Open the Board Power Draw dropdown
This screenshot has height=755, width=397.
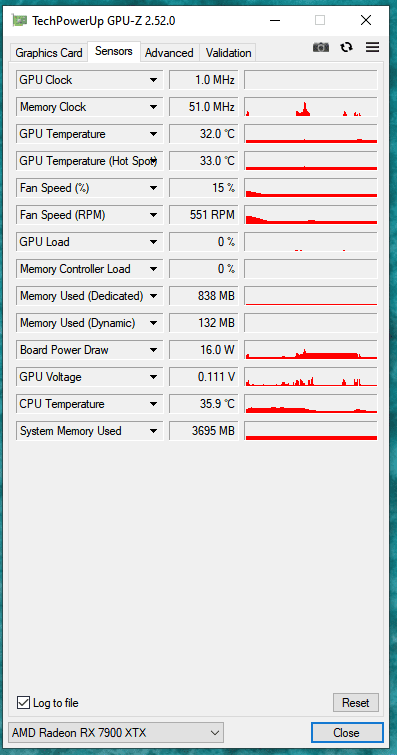(x=153, y=350)
